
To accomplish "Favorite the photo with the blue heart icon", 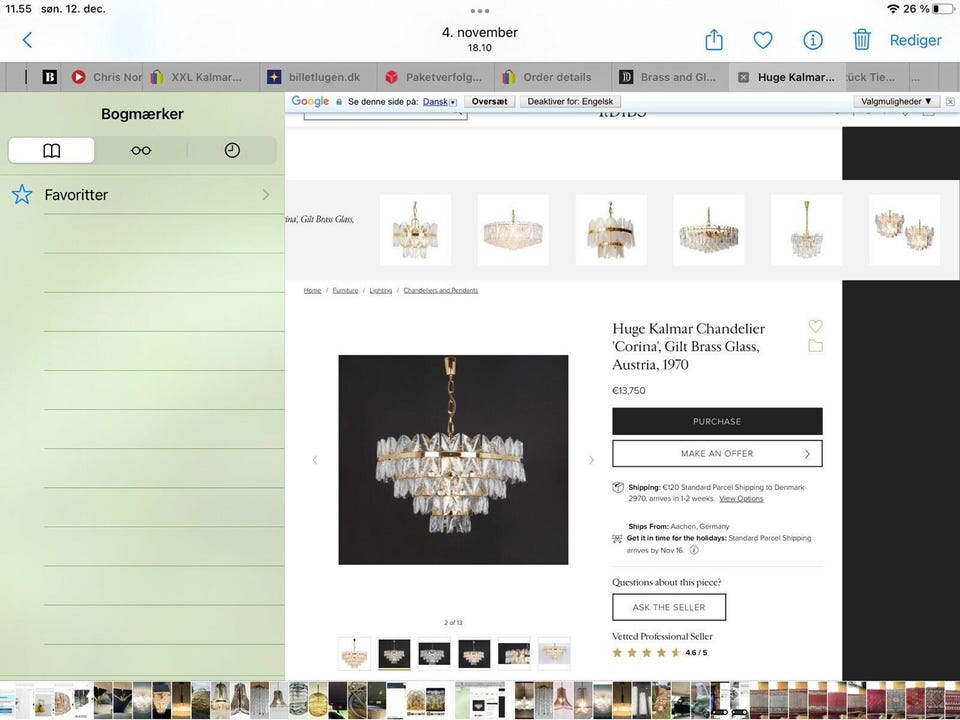I will (763, 40).
